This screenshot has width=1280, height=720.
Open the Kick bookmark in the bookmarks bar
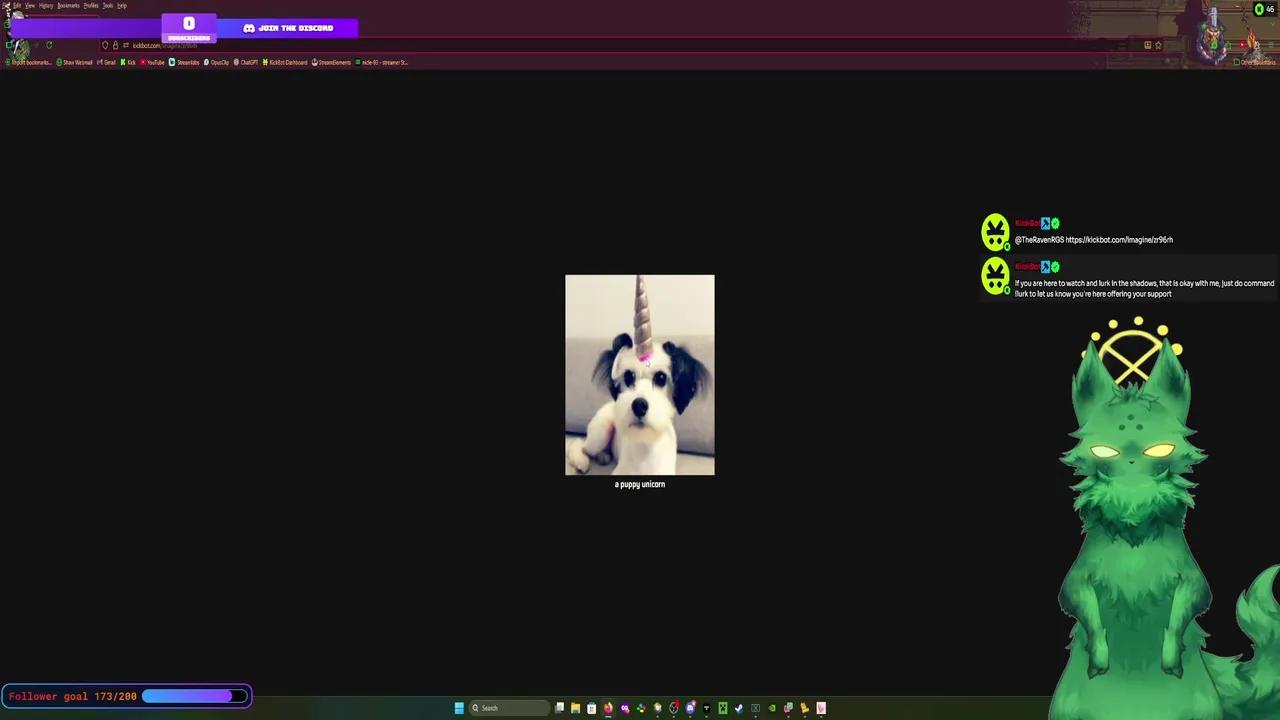tap(130, 62)
